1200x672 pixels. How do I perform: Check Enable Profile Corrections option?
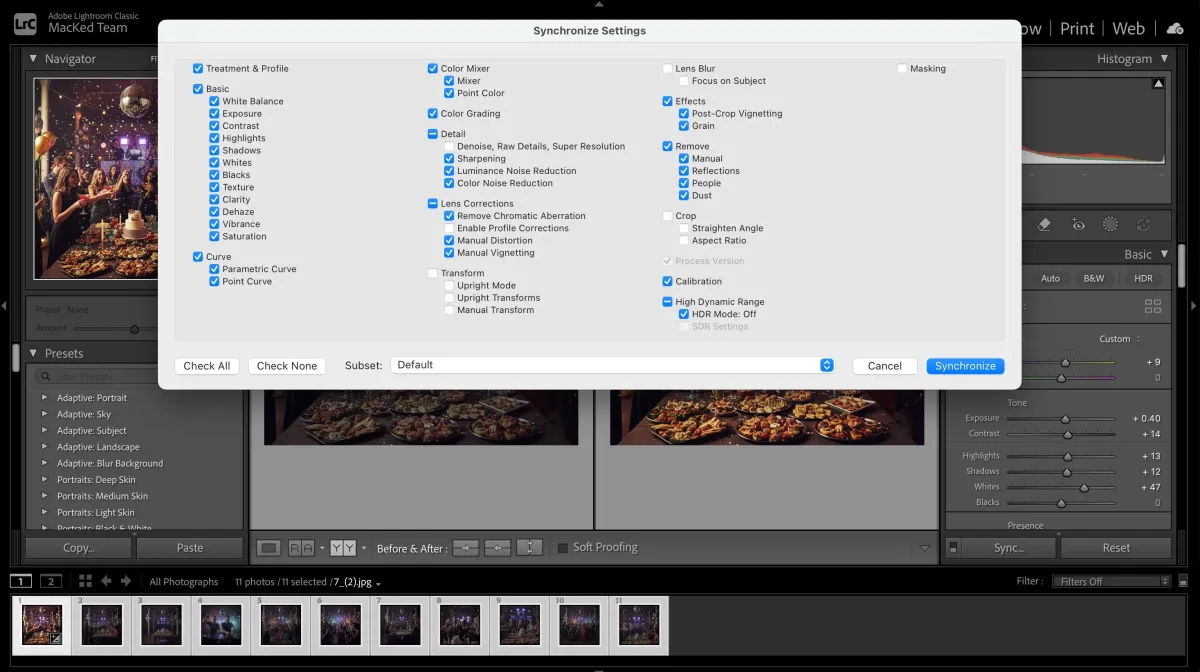point(449,228)
